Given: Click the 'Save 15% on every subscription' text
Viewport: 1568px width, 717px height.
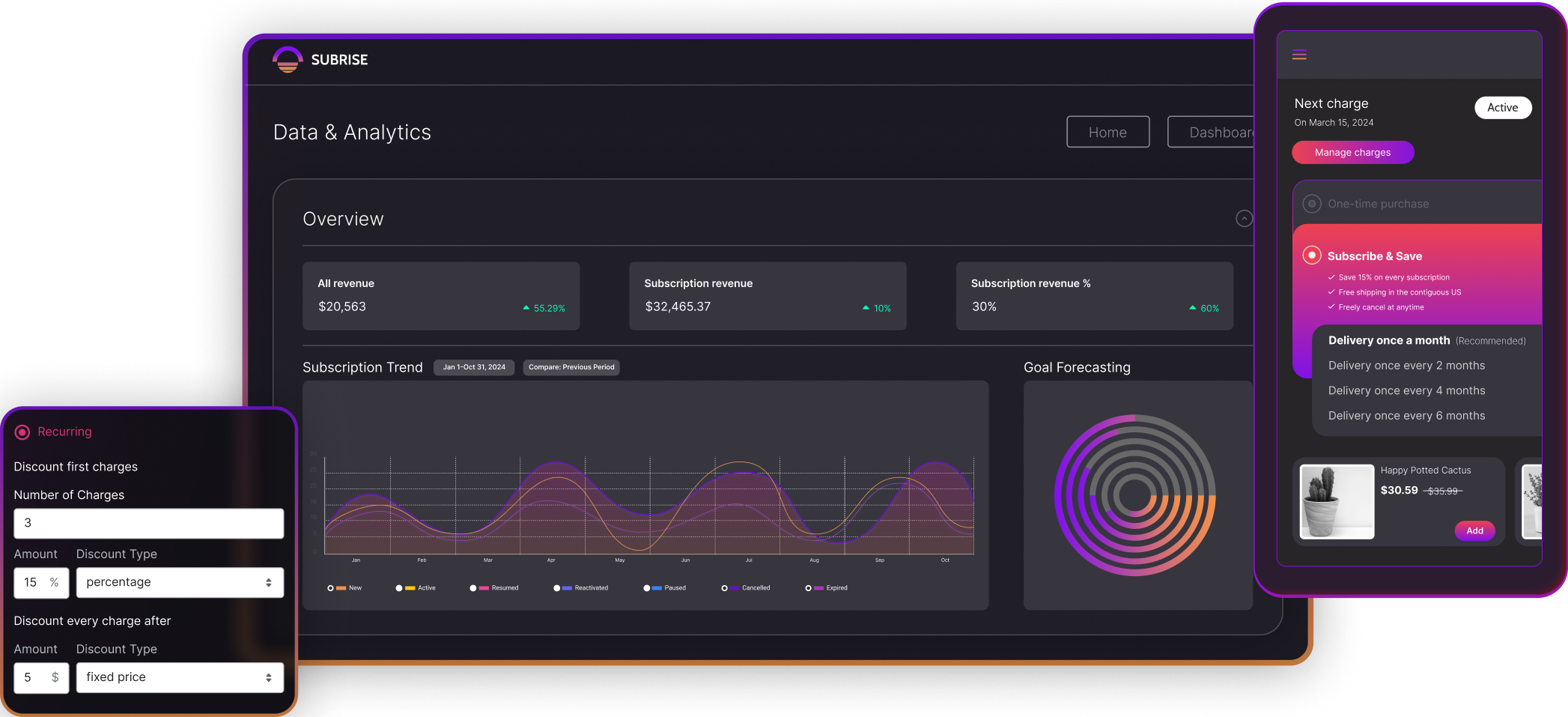Looking at the screenshot, I should click(1394, 277).
